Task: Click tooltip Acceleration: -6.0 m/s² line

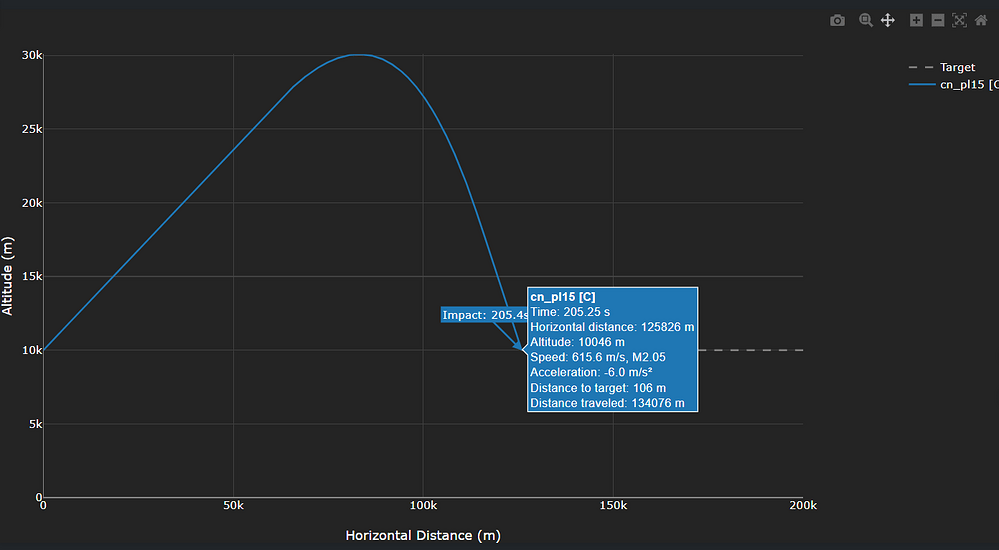Action: (591, 372)
